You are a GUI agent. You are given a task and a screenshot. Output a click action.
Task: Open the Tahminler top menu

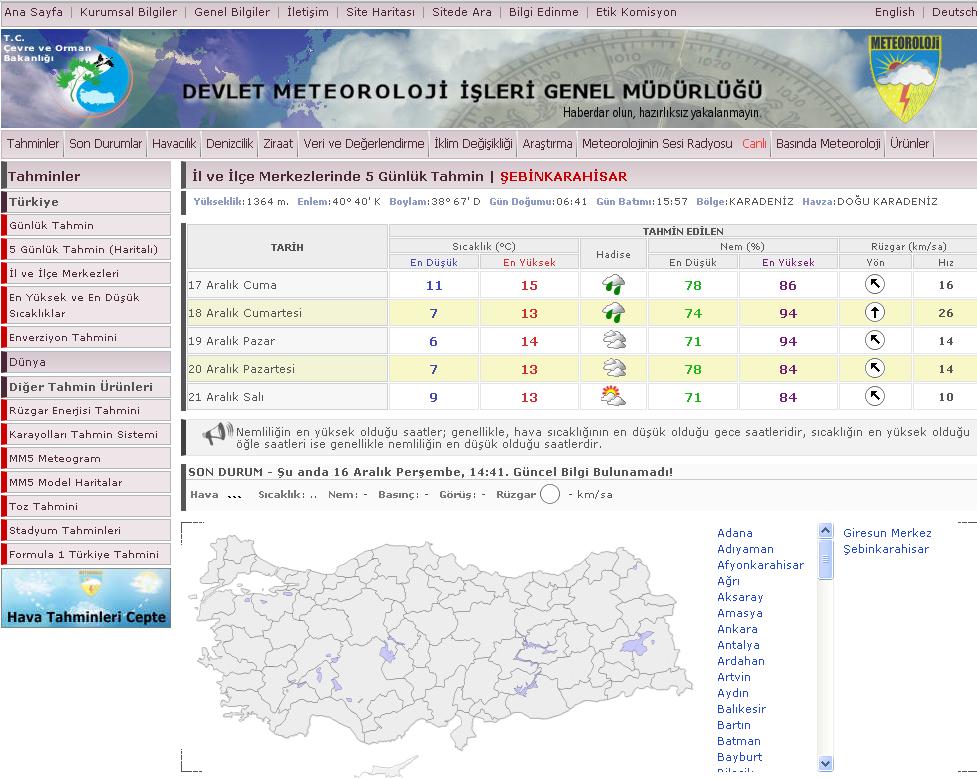point(33,144)
